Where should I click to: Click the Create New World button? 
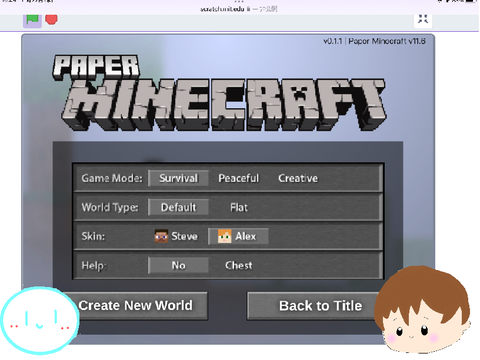pyautogui.click(x=135, y=306)
